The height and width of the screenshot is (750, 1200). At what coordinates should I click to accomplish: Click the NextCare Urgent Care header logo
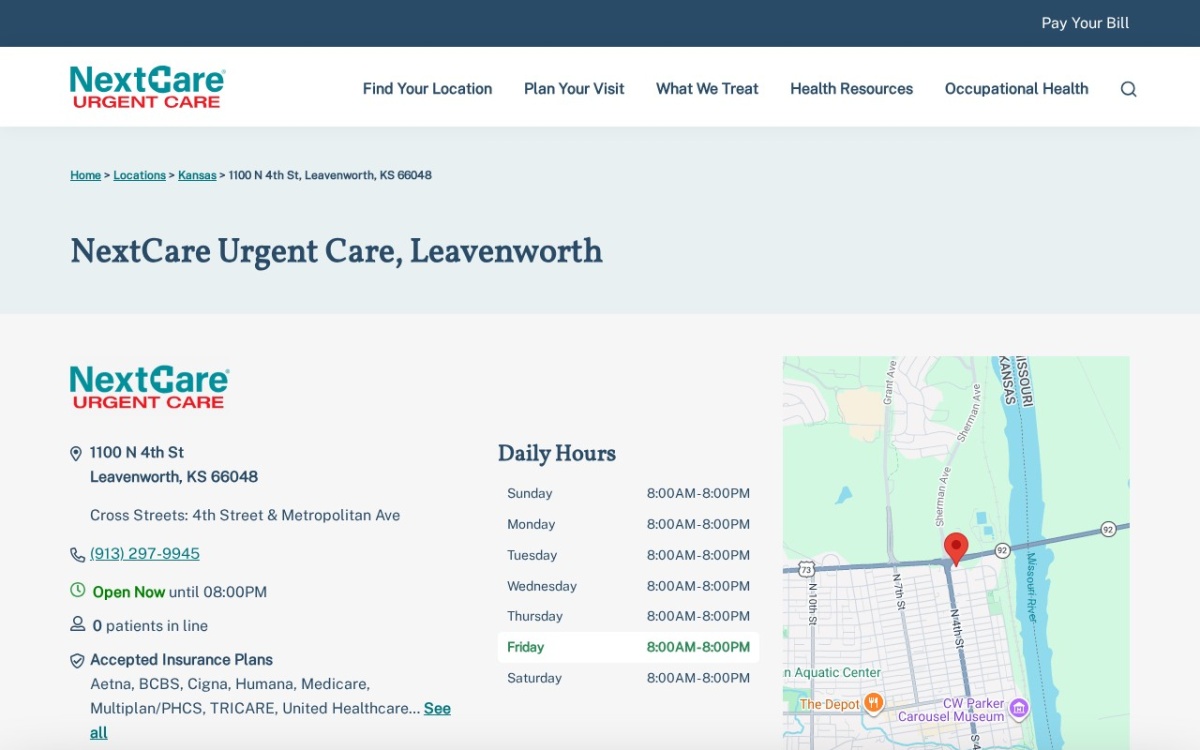147,87
